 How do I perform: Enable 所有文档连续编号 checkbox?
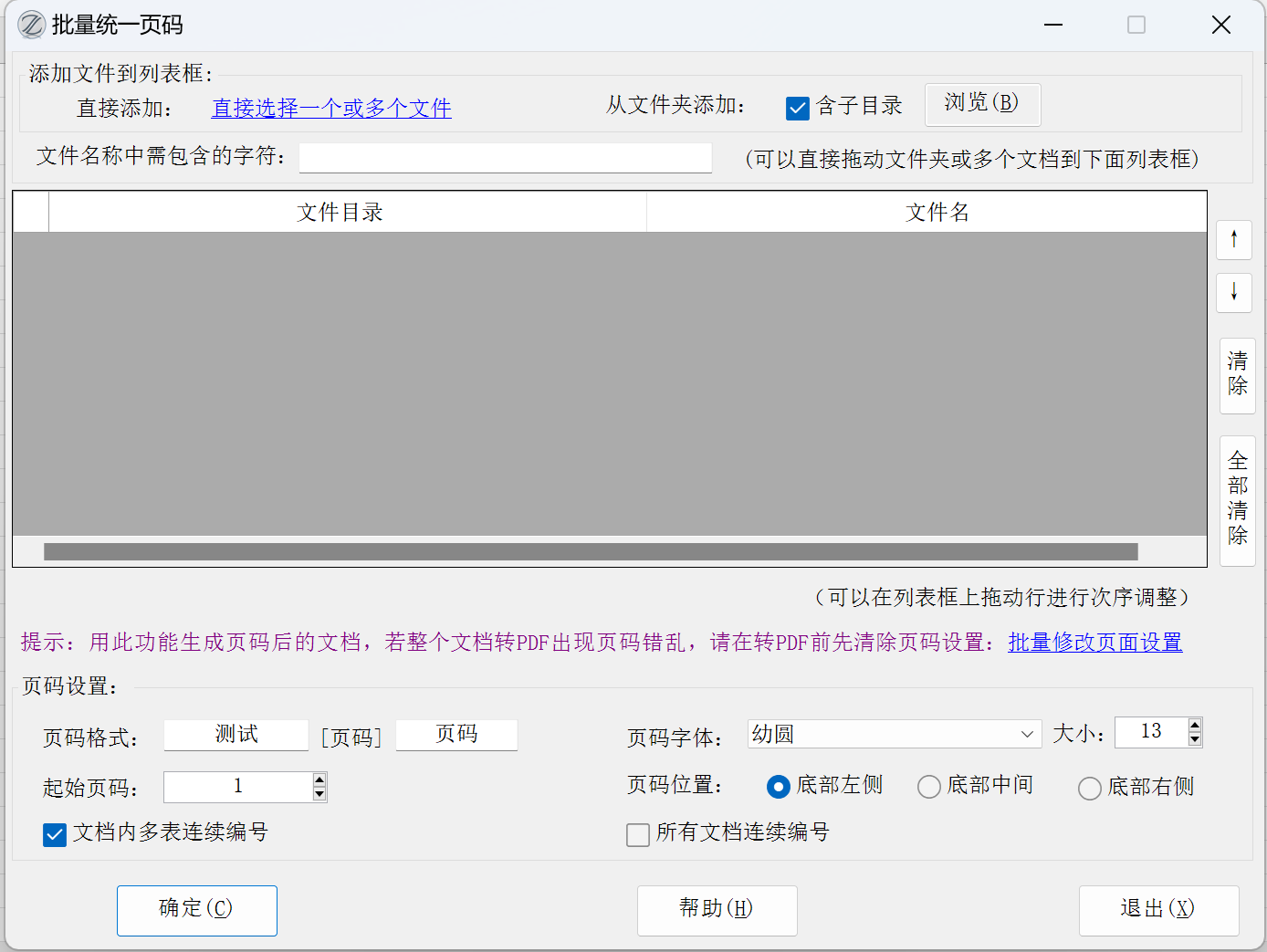pyautogui.click(x=638, y=834)
